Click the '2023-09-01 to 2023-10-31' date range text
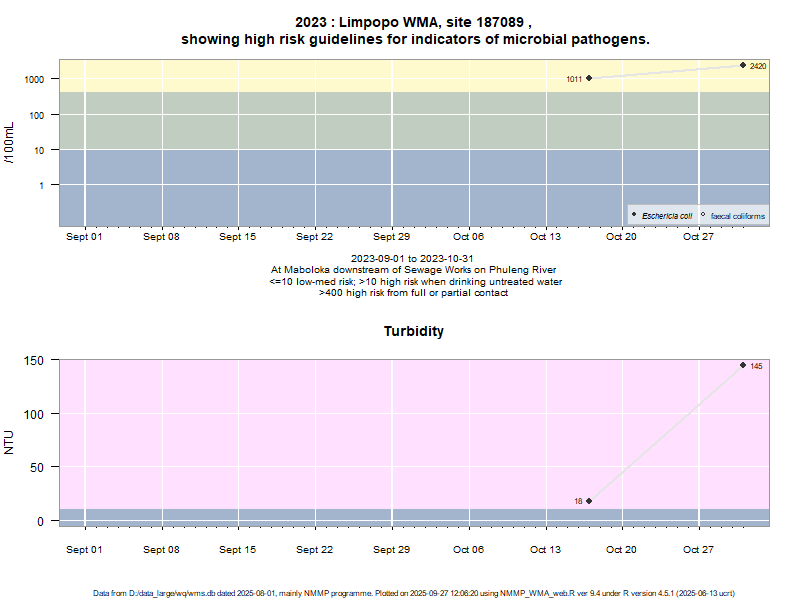 coord(413,259)
